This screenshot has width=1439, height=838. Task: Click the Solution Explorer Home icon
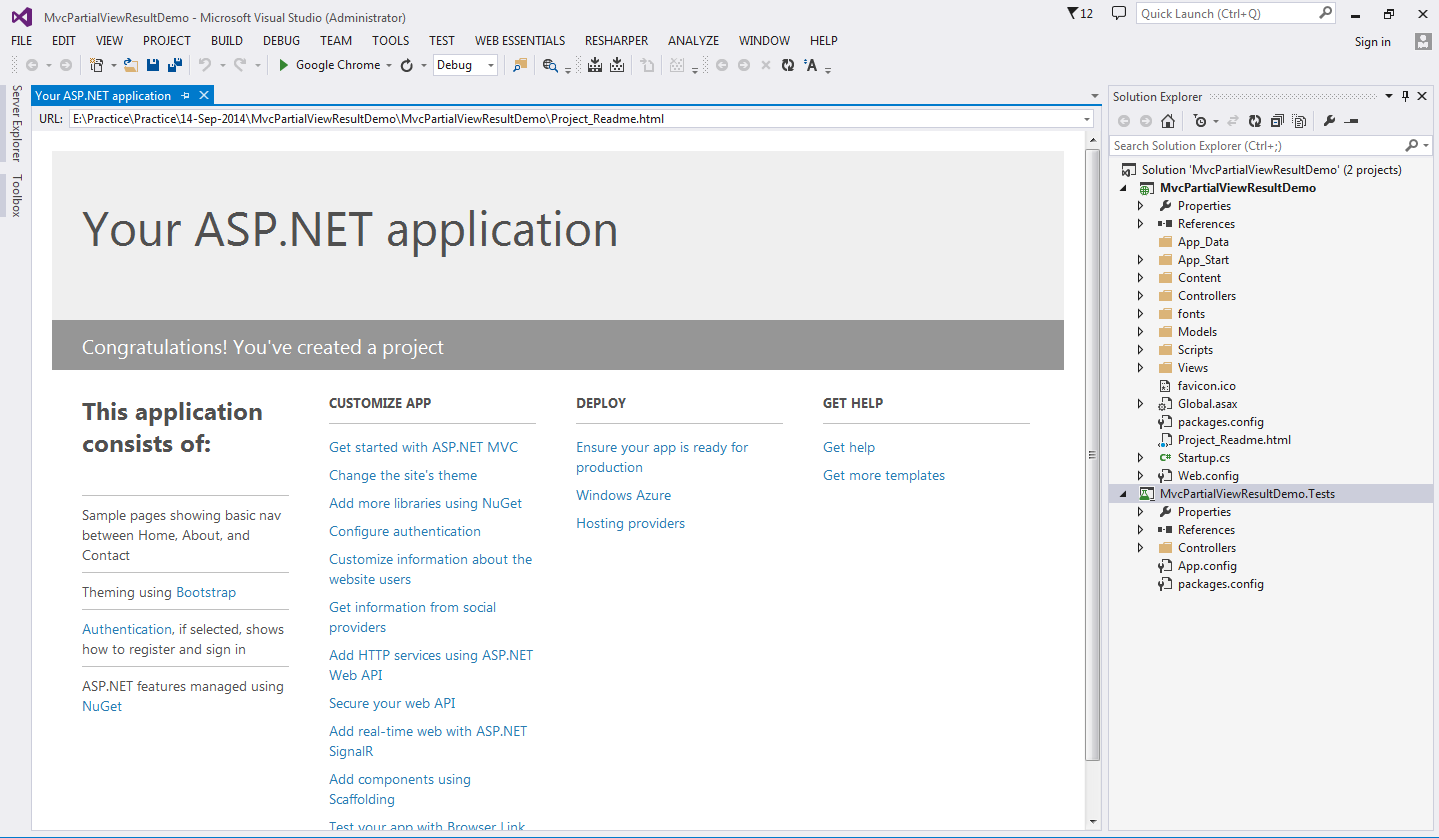click(1167, 120)
